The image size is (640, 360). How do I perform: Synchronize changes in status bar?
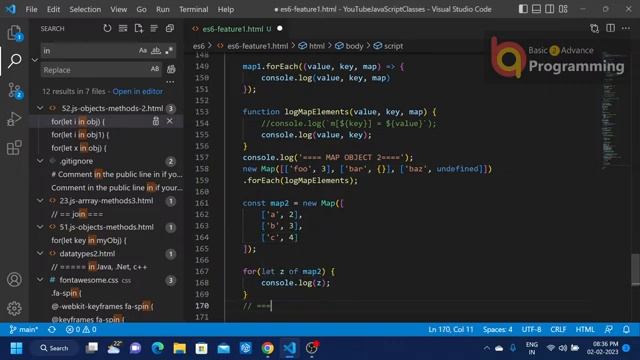coord(52,329)
